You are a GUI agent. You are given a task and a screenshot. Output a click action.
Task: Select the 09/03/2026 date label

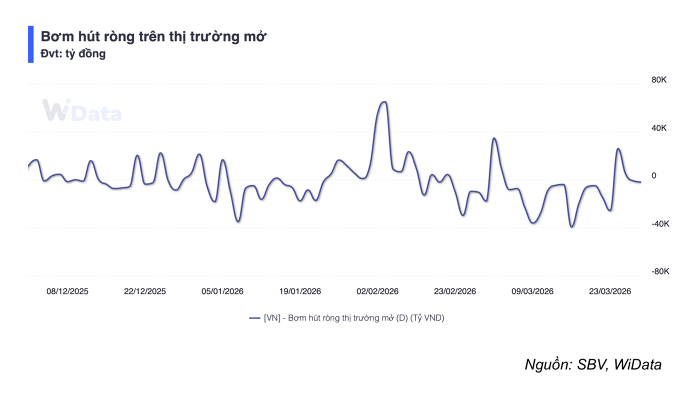[x=533, y=291]
